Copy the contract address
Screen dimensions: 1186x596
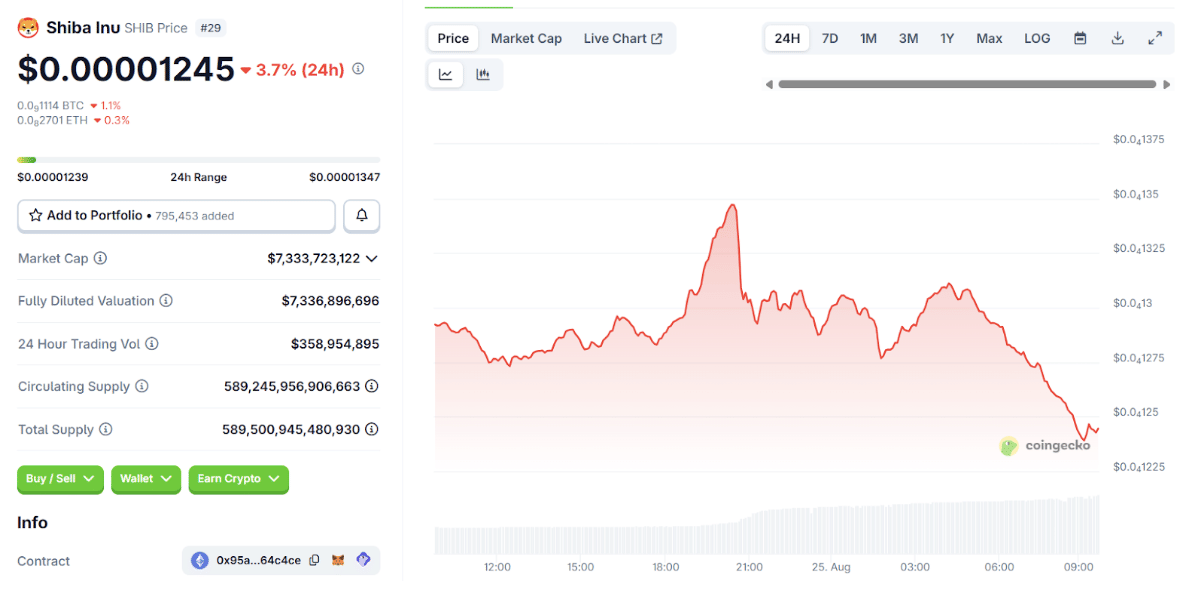315,561
